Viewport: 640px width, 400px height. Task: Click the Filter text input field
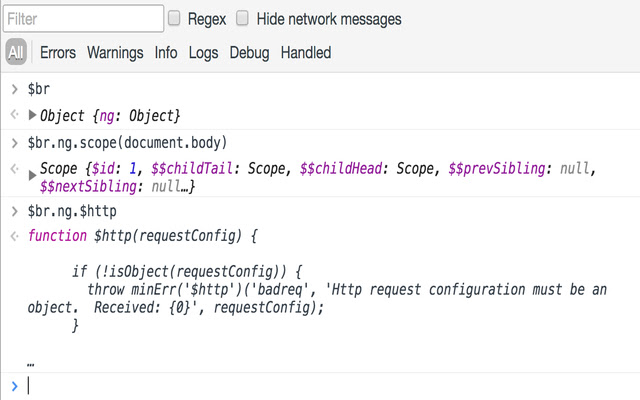point(83,18)
